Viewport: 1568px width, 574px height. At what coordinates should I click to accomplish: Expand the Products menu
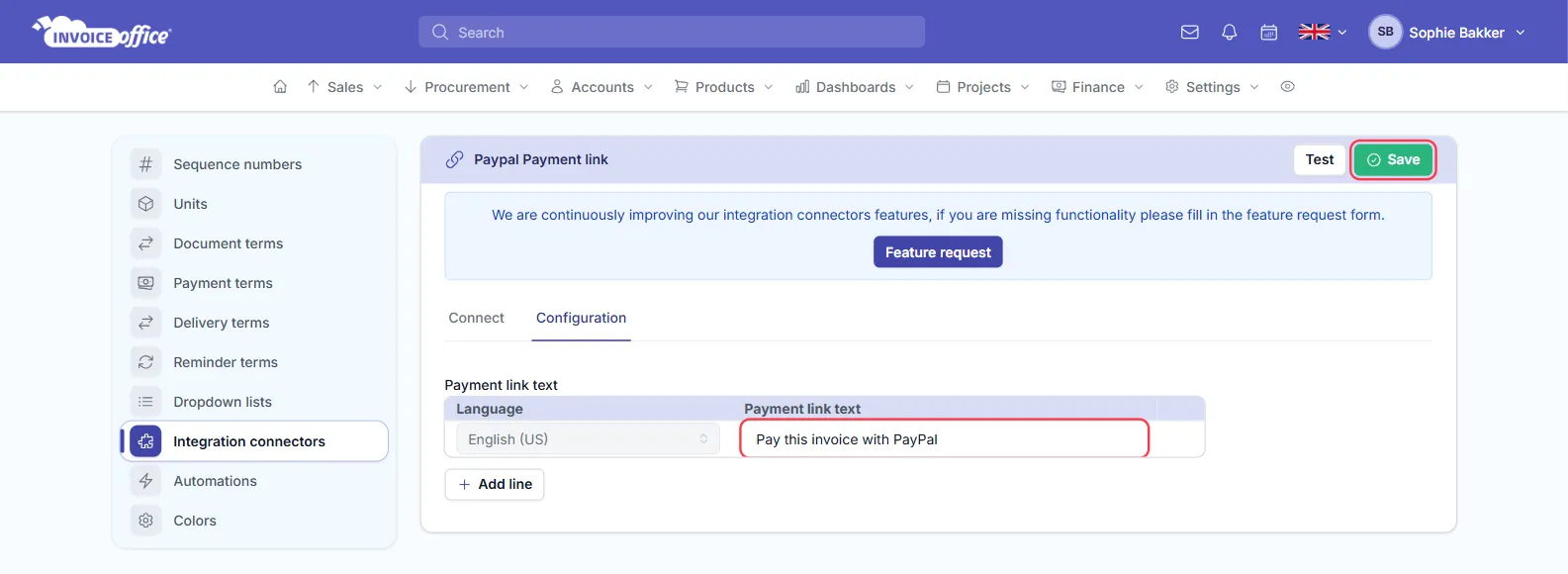click(724, 87)
